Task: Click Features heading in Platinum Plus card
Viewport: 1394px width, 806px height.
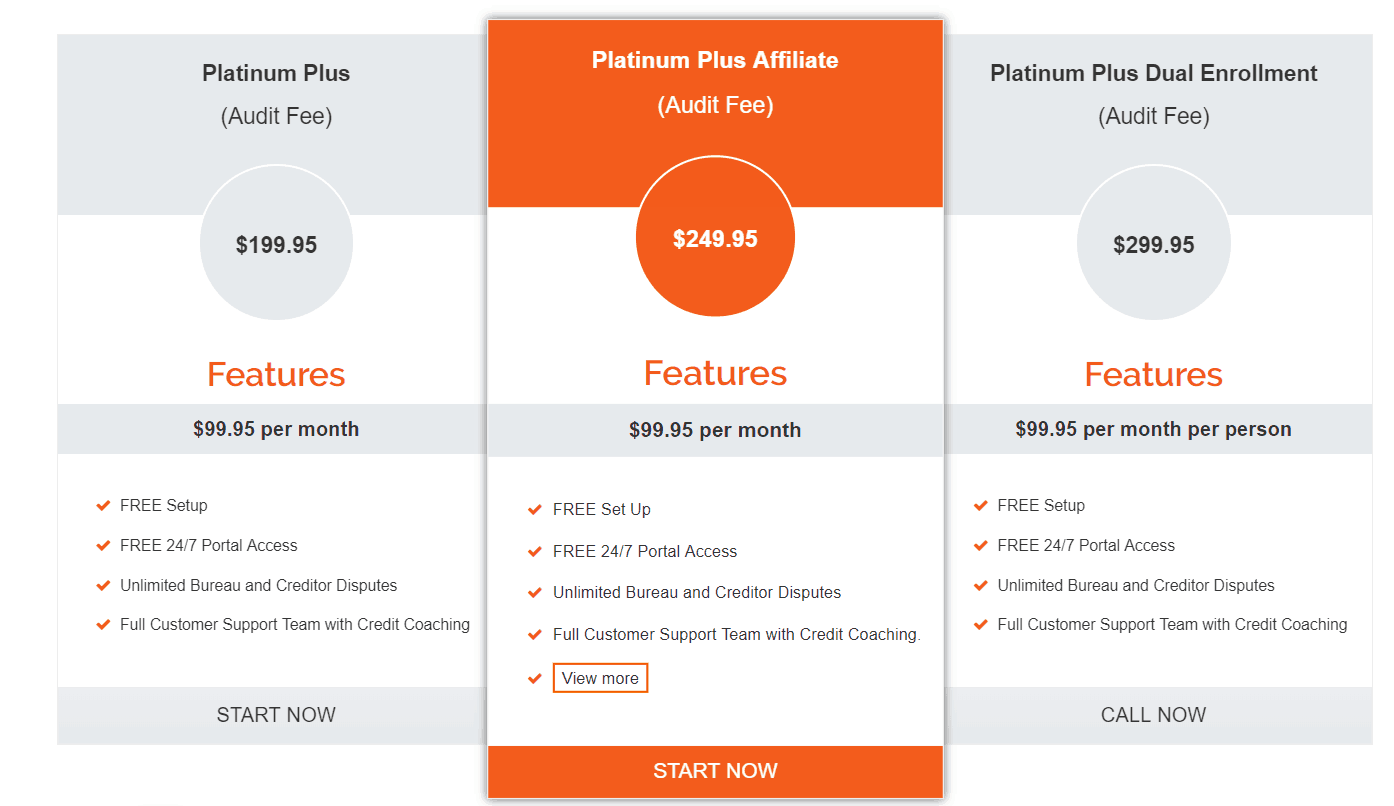Action: (276, 374)
